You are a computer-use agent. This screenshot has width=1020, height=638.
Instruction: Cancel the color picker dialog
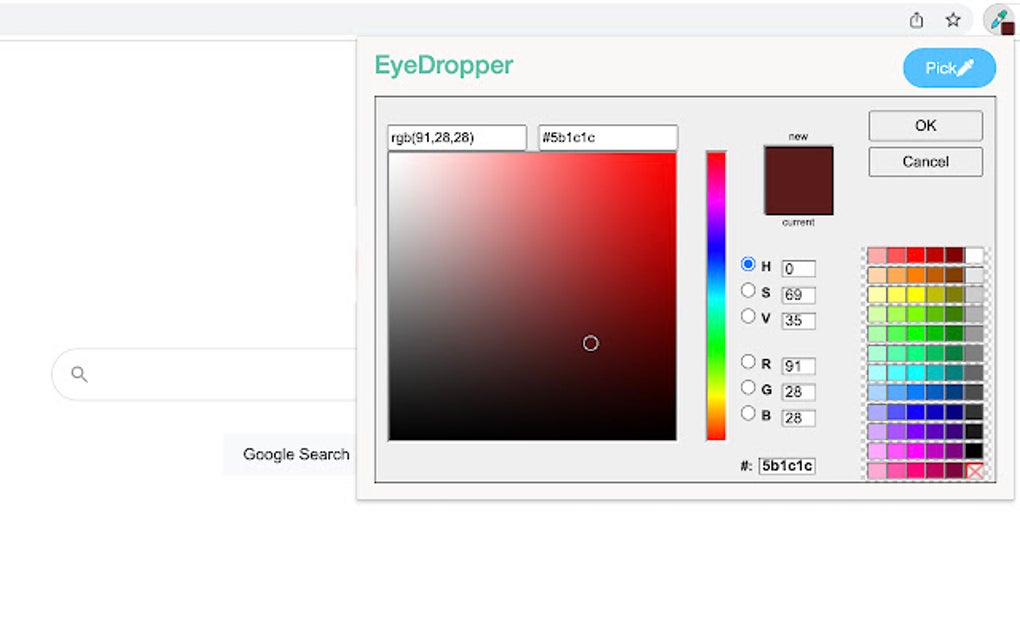924,161
